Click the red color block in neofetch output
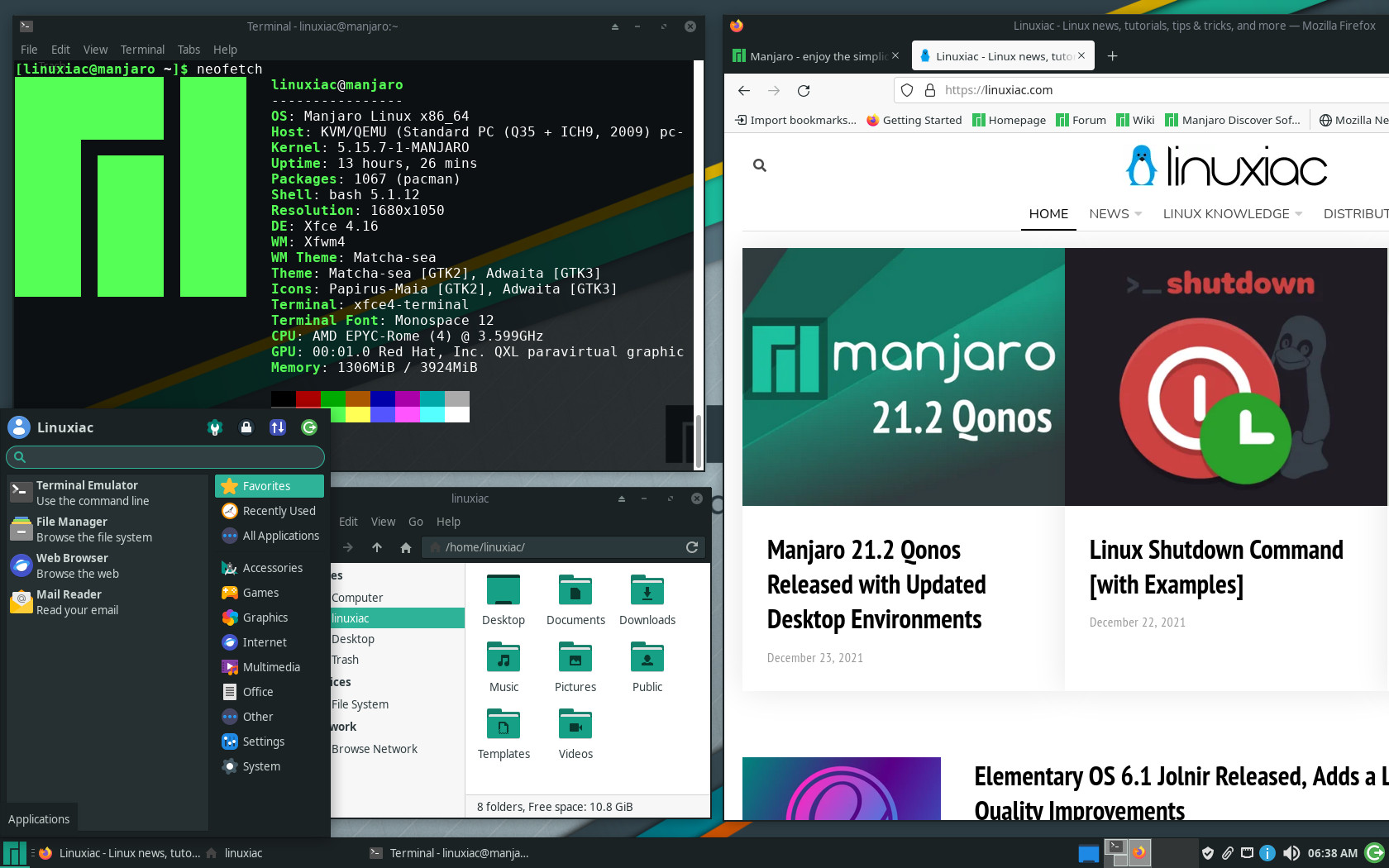The height and width of the screenshot is (868, 1389). [x=308, y=399]
